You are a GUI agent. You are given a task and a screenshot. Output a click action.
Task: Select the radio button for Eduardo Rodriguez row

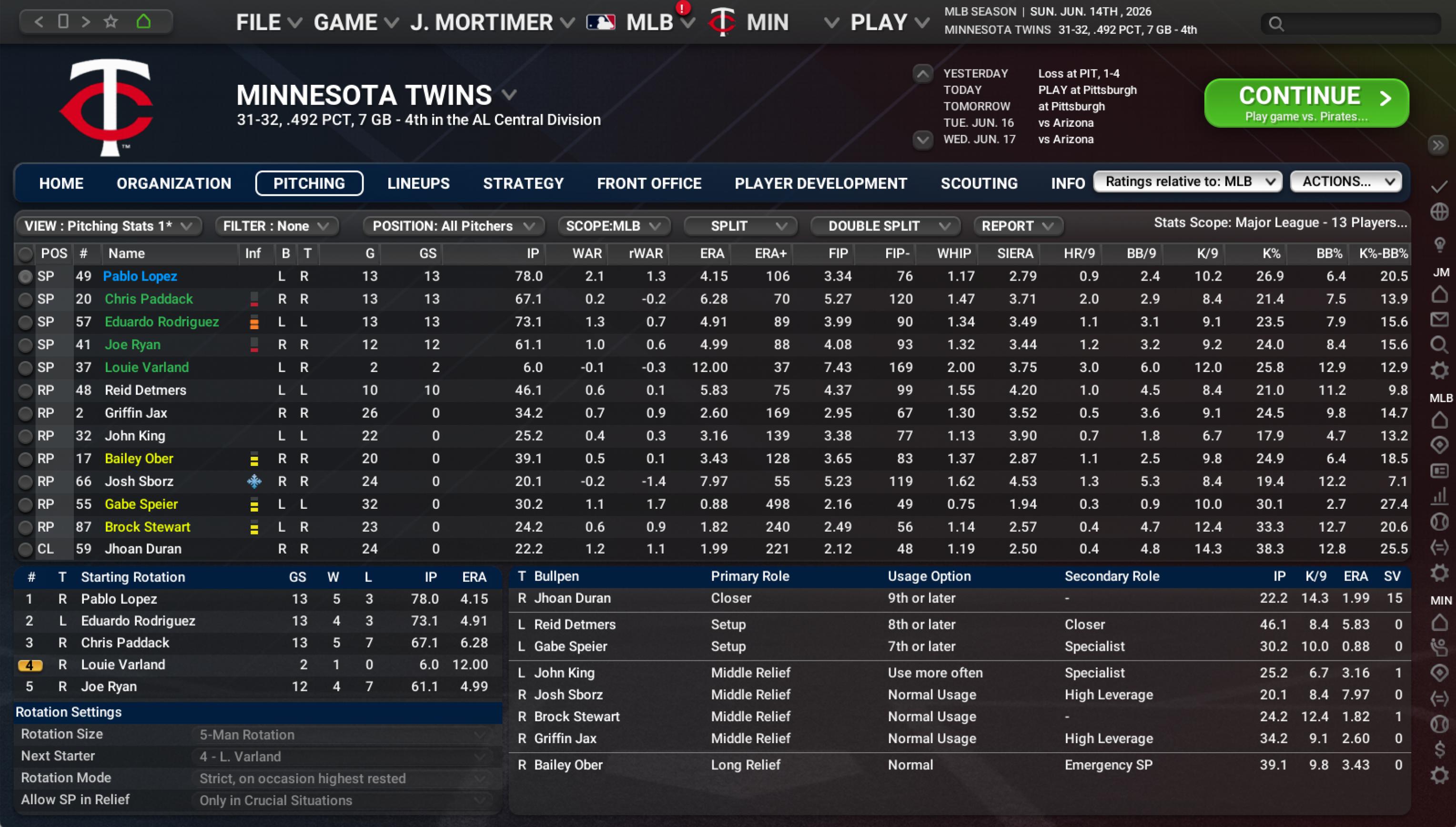click(25, 322)
